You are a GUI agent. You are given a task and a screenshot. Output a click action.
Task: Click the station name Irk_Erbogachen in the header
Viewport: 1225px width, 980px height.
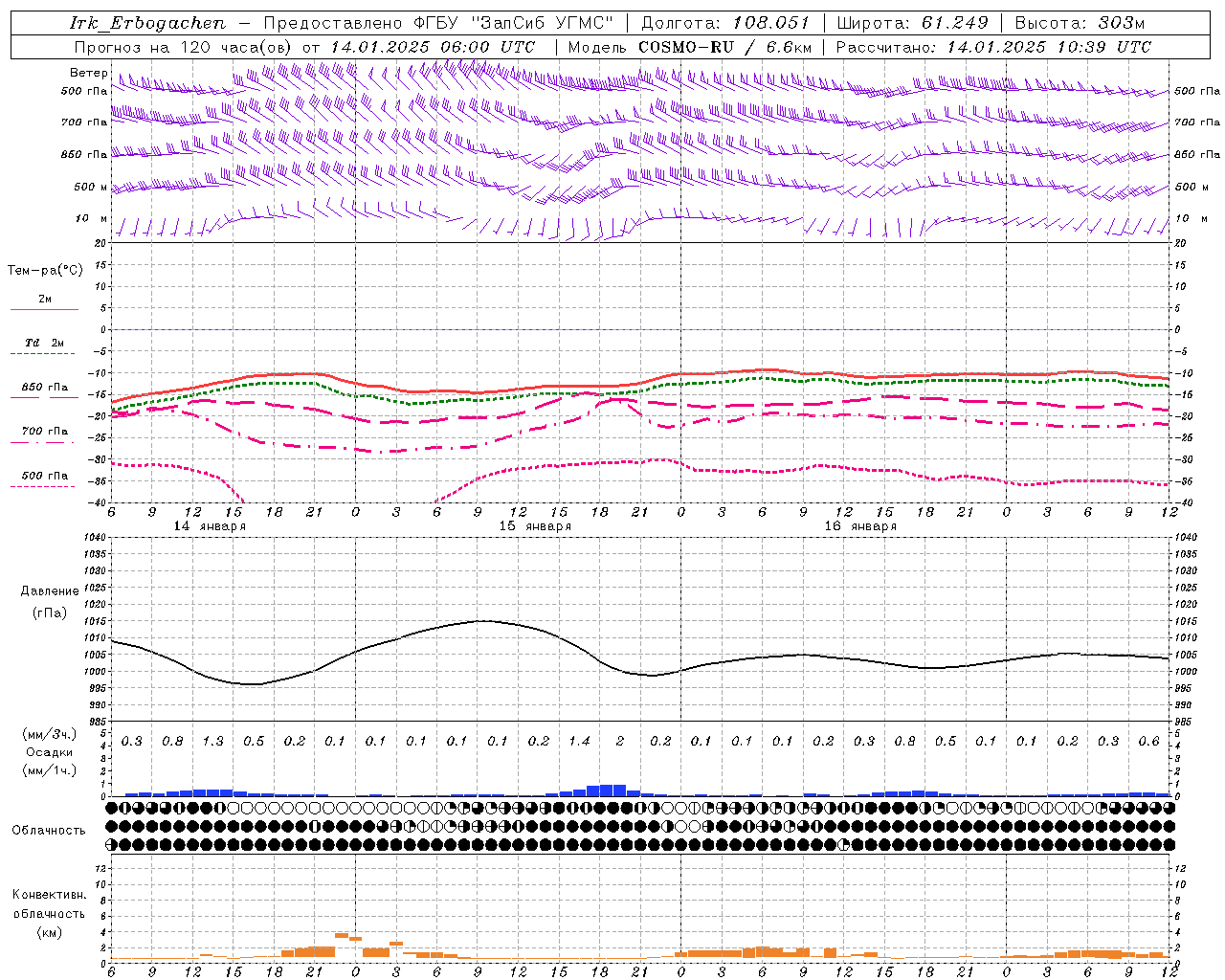(x=147, y=23)
